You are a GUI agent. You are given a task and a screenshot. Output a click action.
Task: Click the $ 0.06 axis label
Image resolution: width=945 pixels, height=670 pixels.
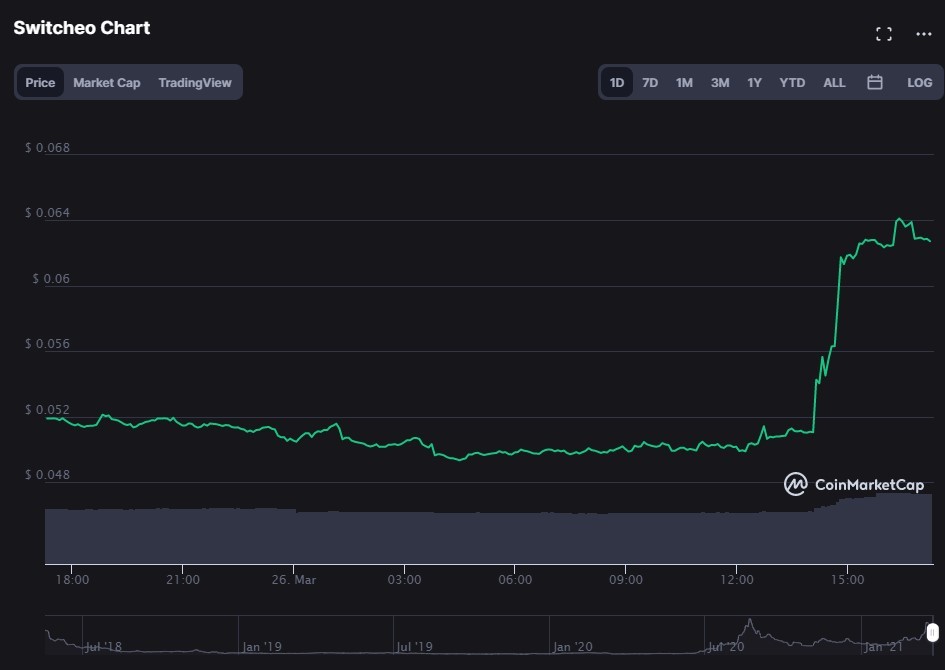coord(51,278)
